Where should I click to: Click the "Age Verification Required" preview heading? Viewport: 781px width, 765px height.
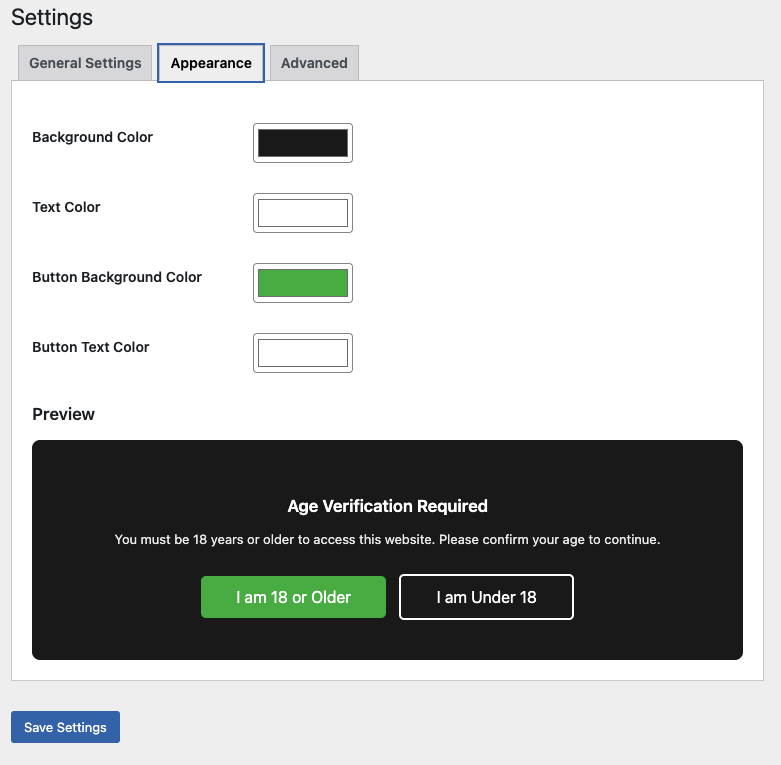pyautogui.click(x=387, y=506)
